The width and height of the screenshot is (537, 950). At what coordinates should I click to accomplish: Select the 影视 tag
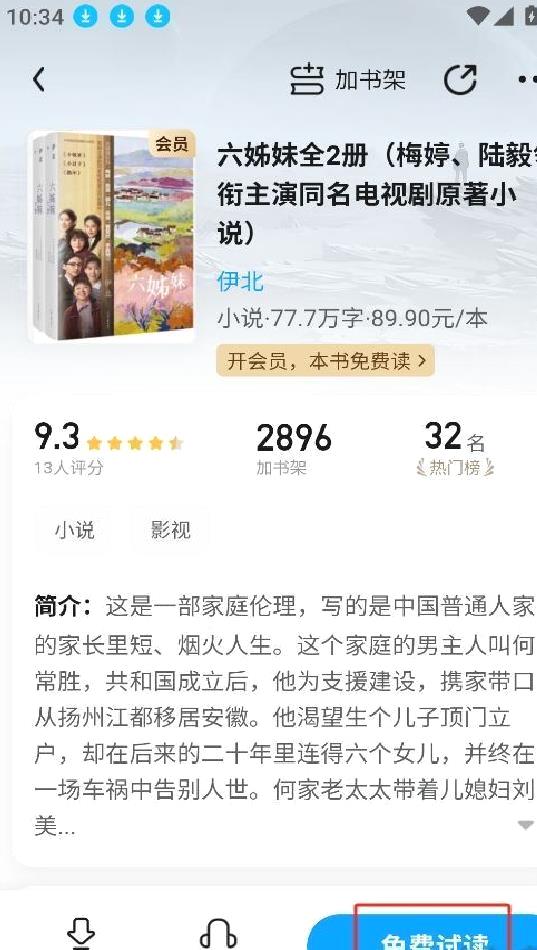[x=170, y=530]
